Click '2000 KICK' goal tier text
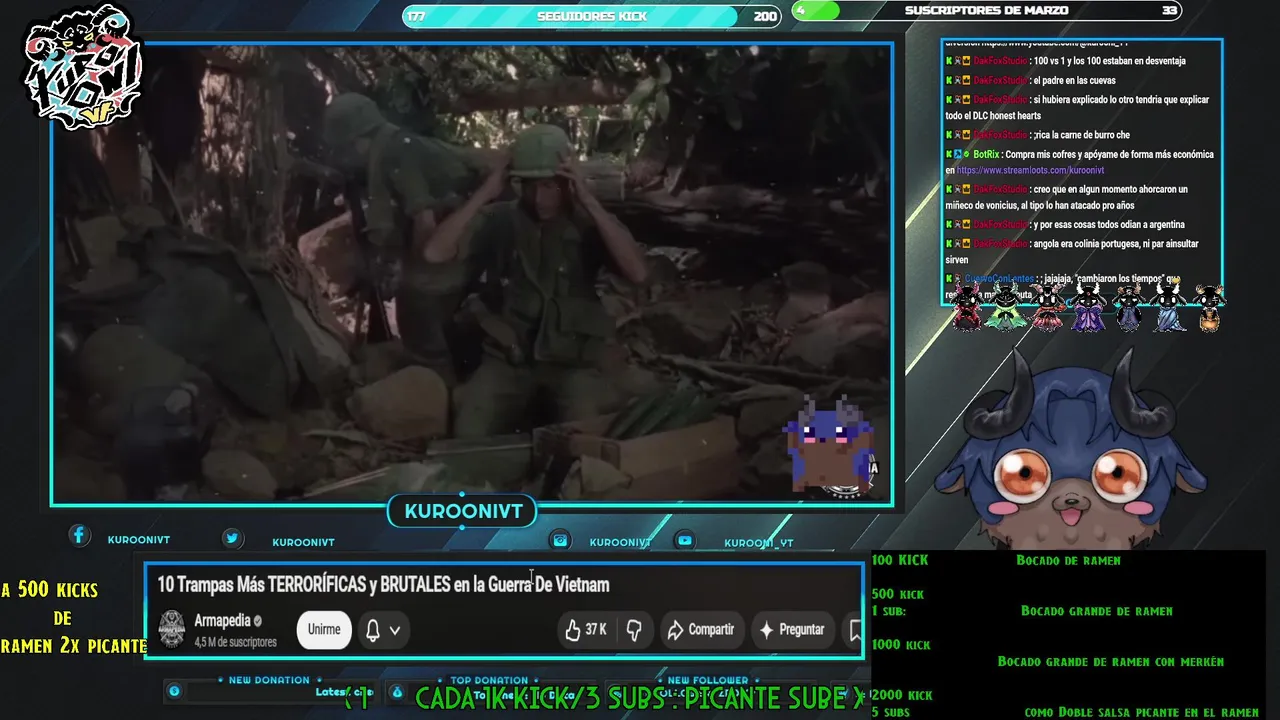The image size is (1280, 720). coord(902,695)
